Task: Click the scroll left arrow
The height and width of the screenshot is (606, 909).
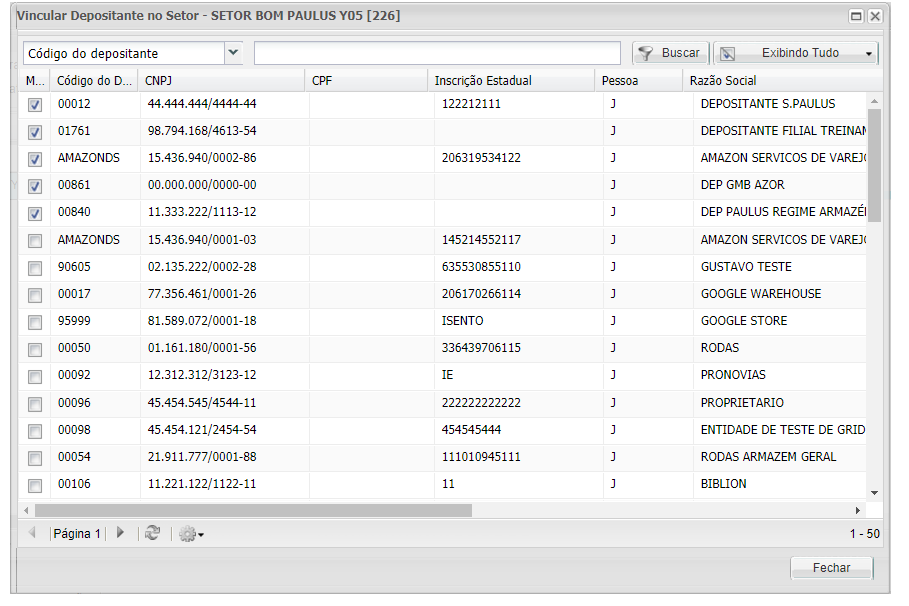Action: coord(26,510)
